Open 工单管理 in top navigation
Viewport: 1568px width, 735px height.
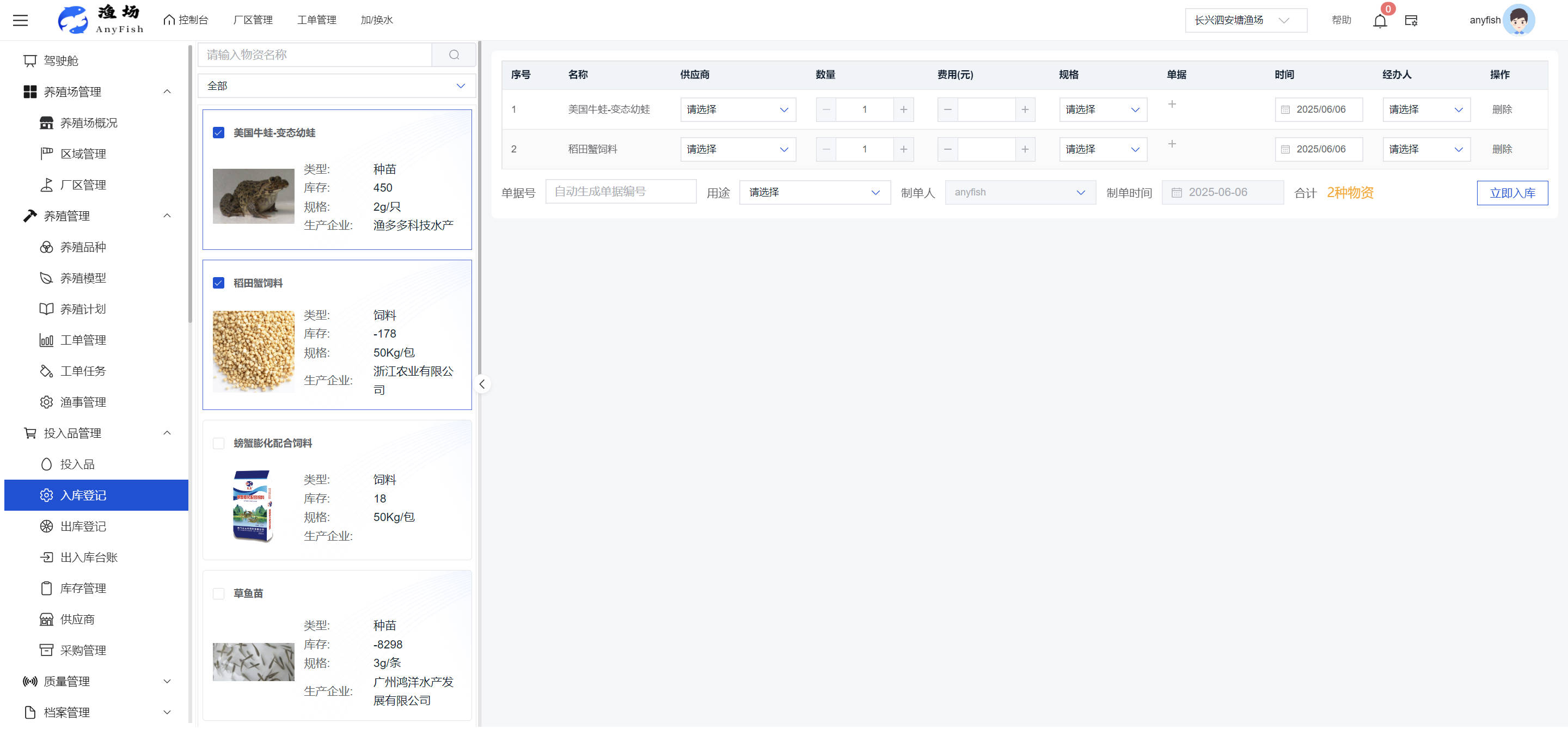(x=316, y=20)
